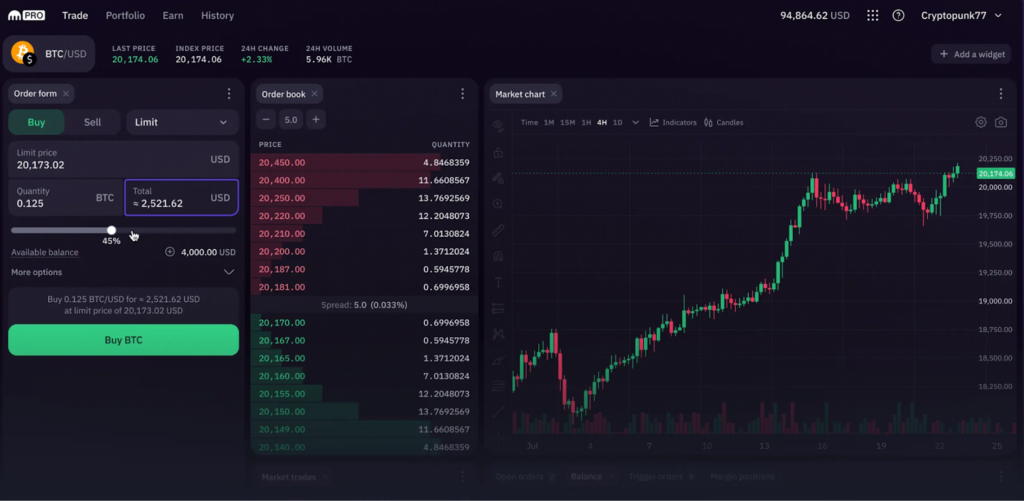Open the Indicators menu
This screenshot has width=1024, height=501.
coord(673,122)
